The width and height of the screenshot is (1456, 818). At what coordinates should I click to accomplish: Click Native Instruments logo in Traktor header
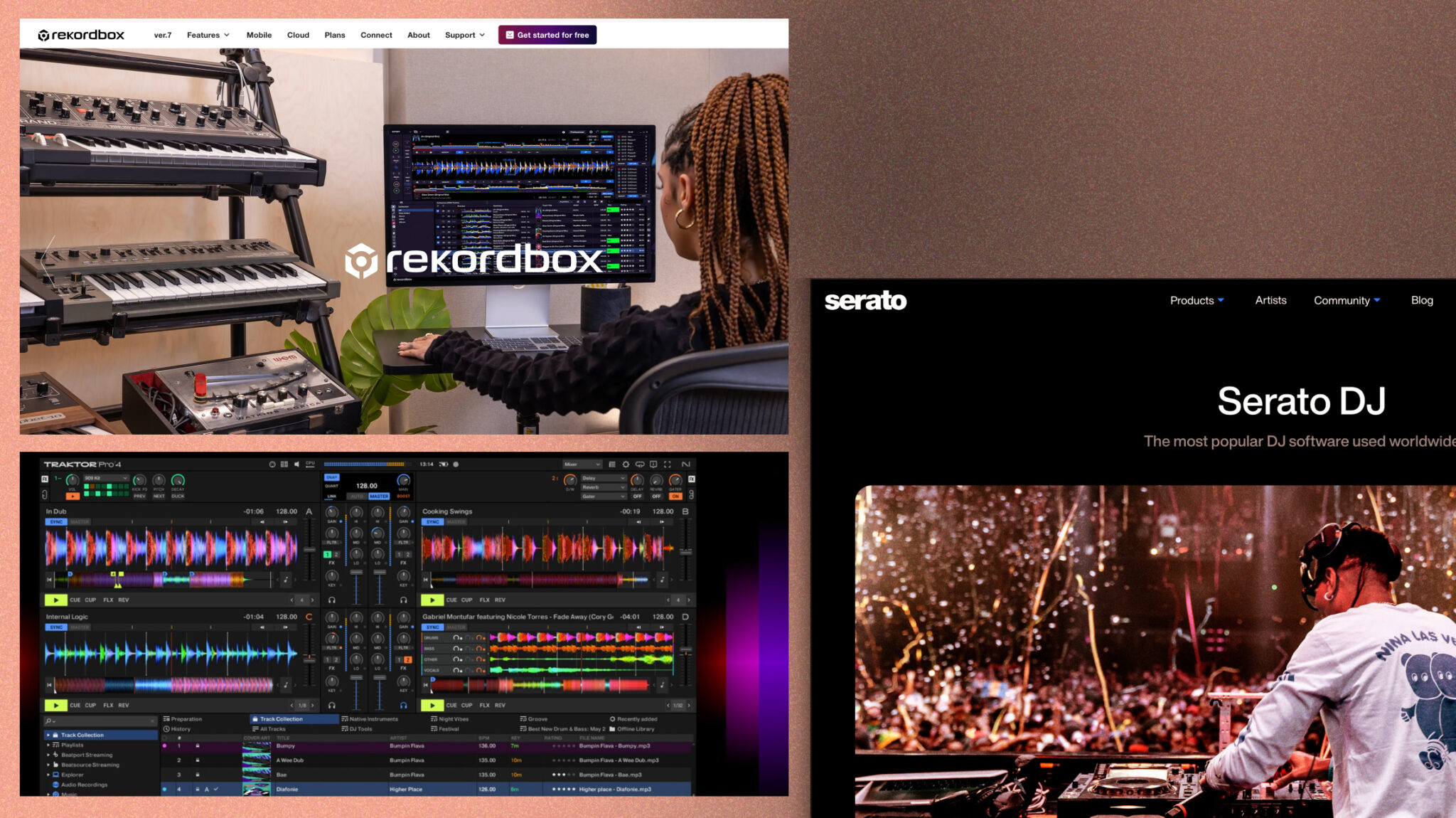coord(685,464)
